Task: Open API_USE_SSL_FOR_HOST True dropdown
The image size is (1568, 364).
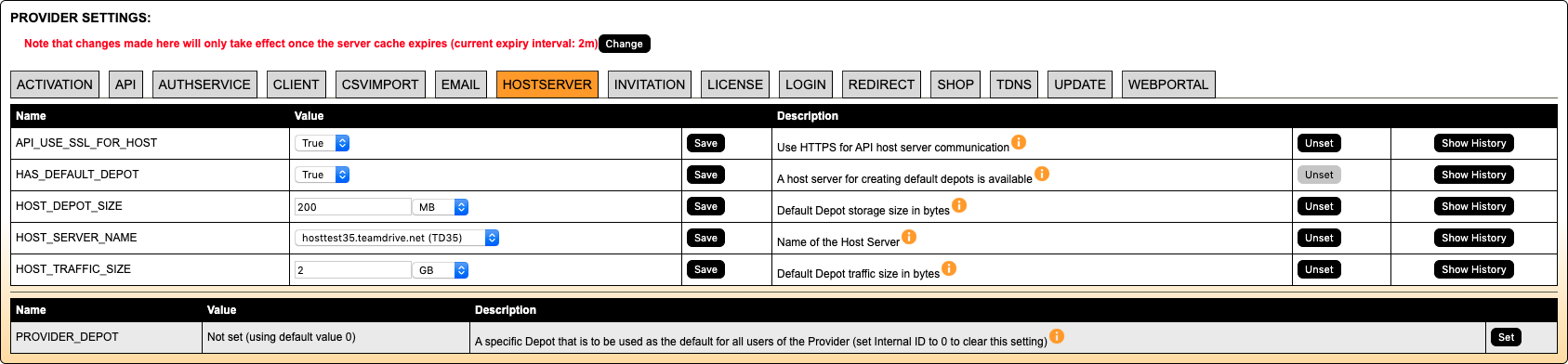Action: coord(323,143)
